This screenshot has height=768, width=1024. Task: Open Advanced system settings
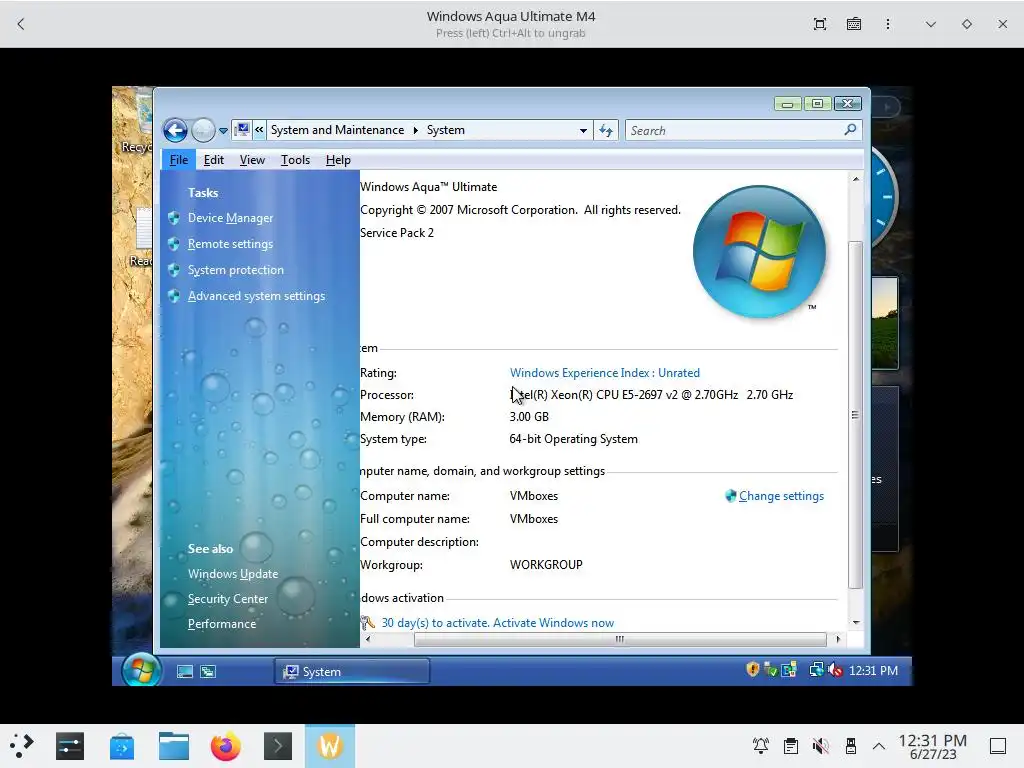(256, 296)
